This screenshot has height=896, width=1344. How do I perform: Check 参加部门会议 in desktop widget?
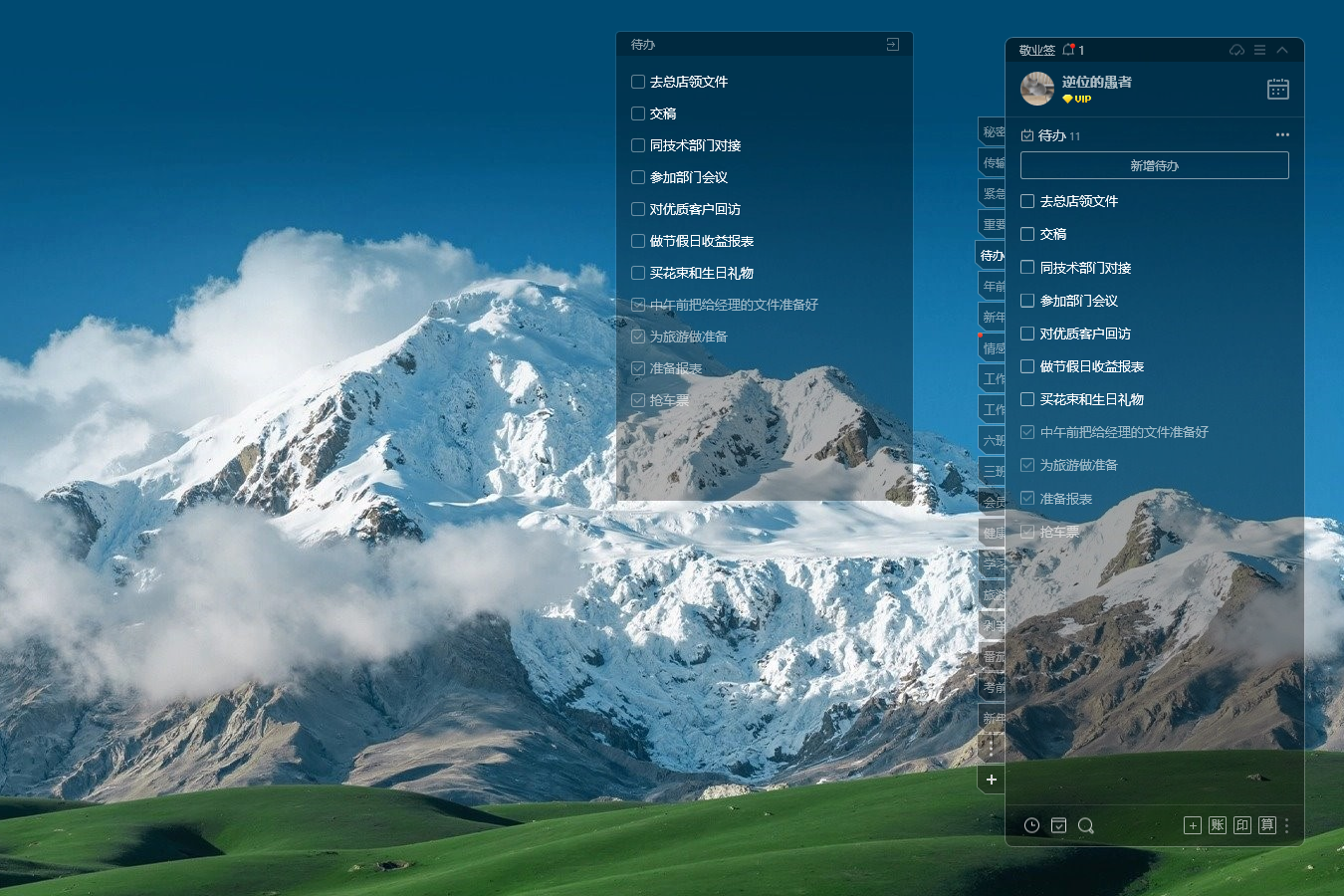pos(638,177)
